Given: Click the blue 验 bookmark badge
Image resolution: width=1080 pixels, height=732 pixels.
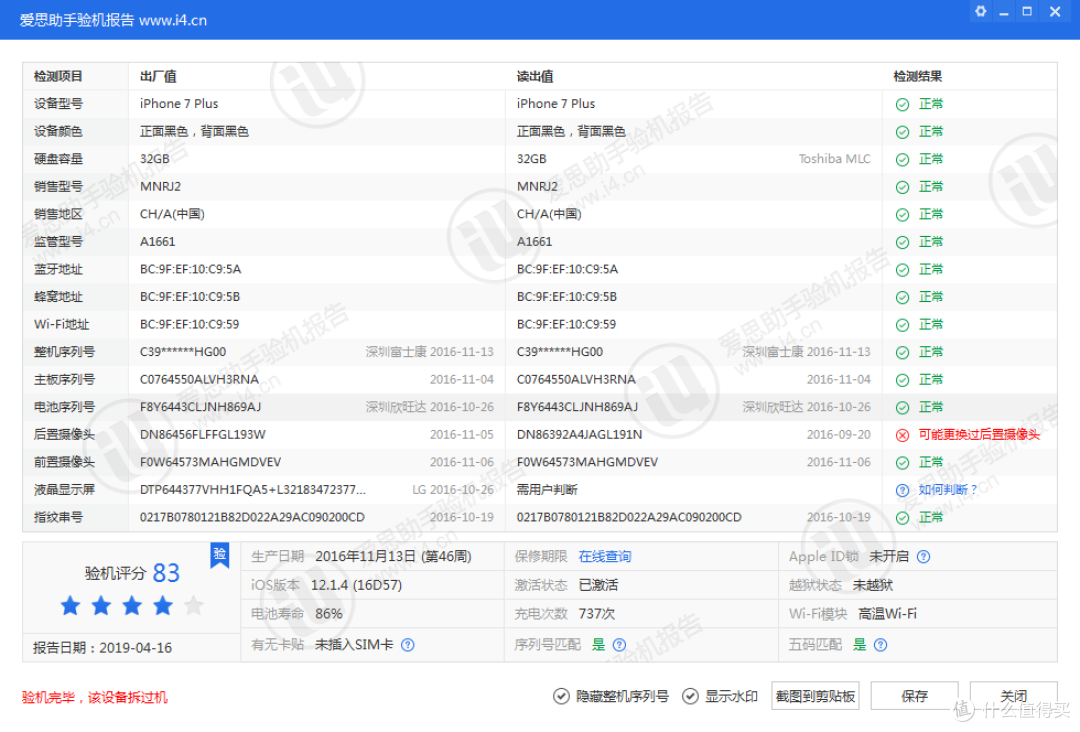Looking at the screenshot, I should [220, 555].
